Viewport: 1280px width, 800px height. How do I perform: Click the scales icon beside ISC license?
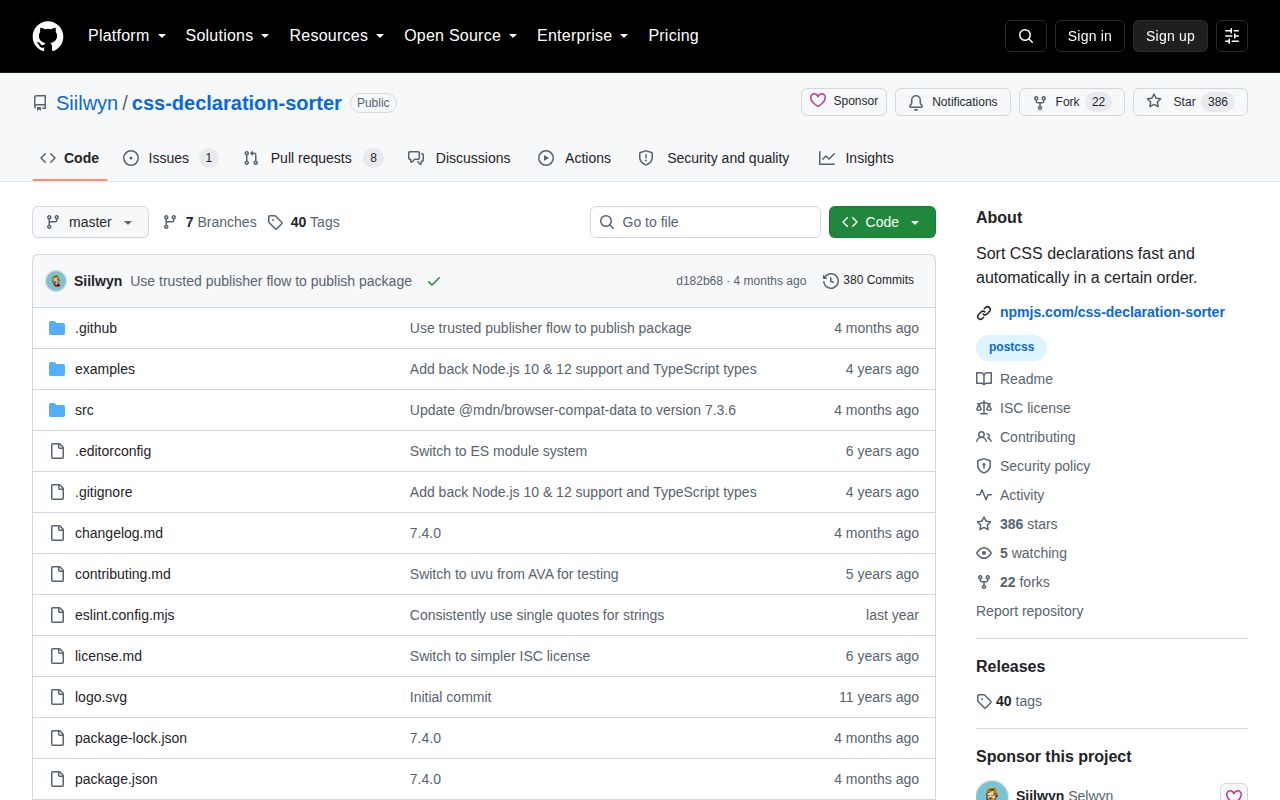[x=984, y=408]
